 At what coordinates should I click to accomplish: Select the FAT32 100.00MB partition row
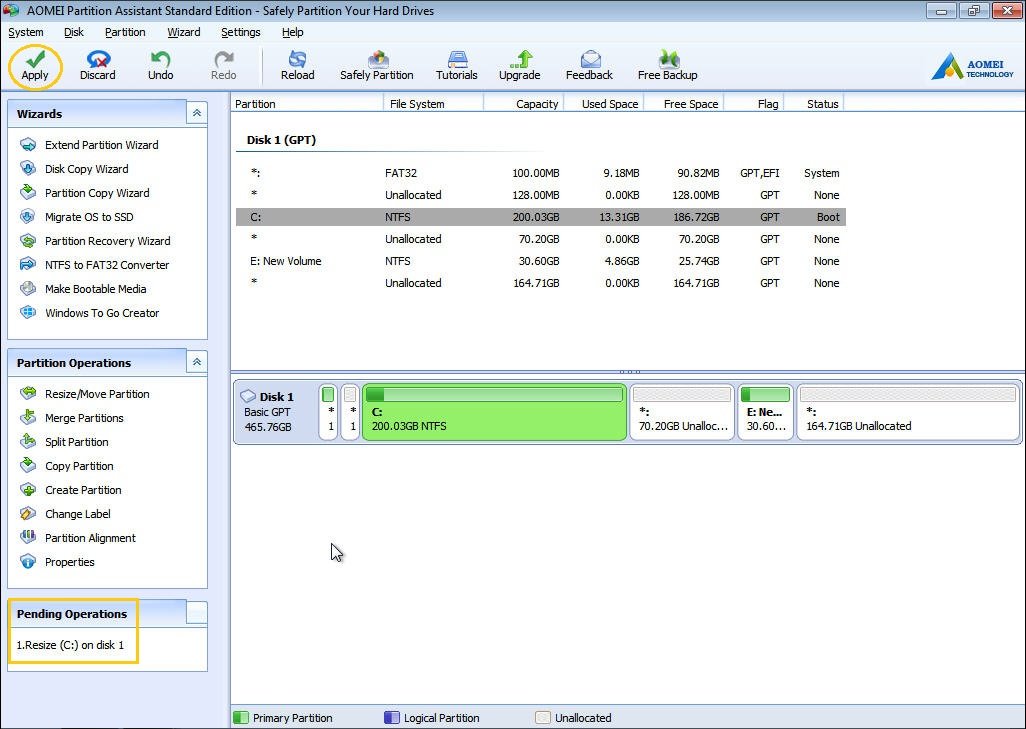[x=540, y=173]
